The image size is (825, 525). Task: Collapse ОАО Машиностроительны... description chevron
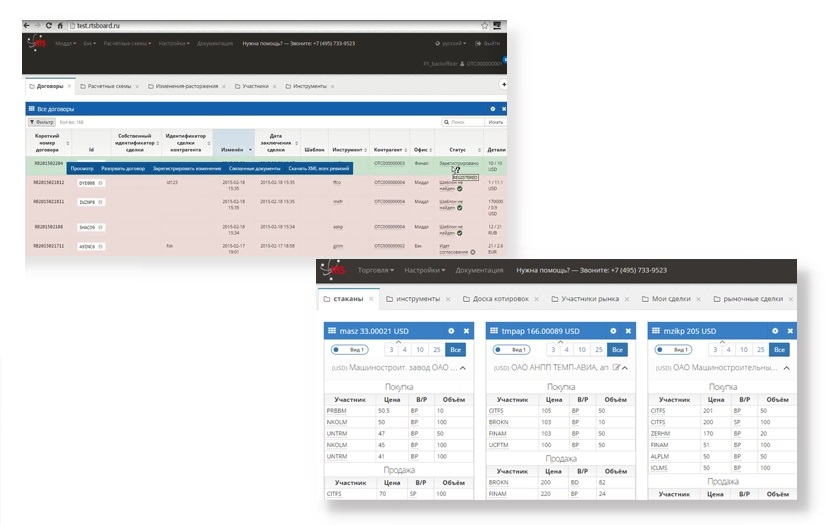click(x=787, y=368)
